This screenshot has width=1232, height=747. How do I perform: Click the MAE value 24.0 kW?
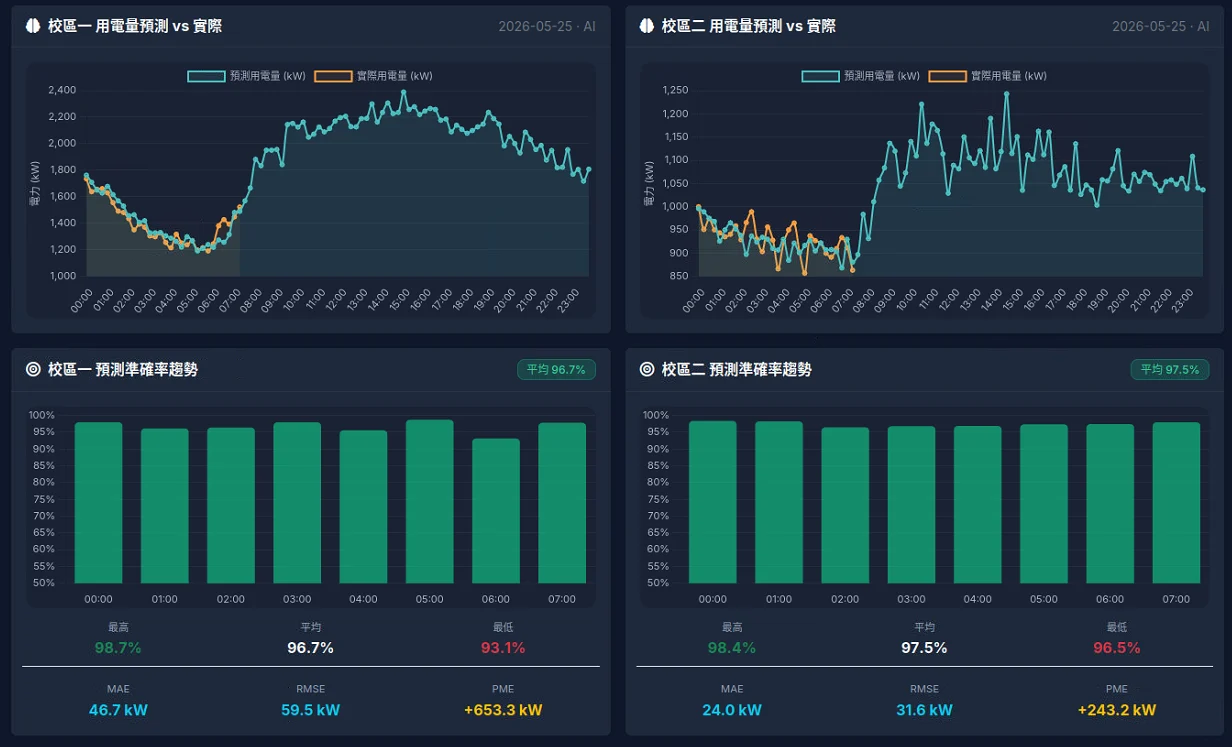point(732,710)
